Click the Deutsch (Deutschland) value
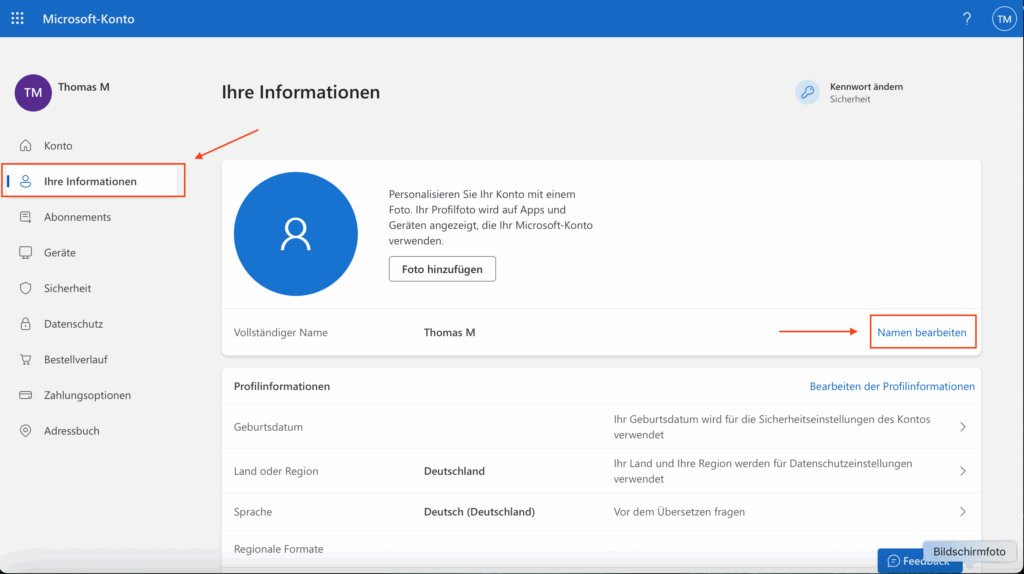1024x574 pixels. (x=479, y=512)
